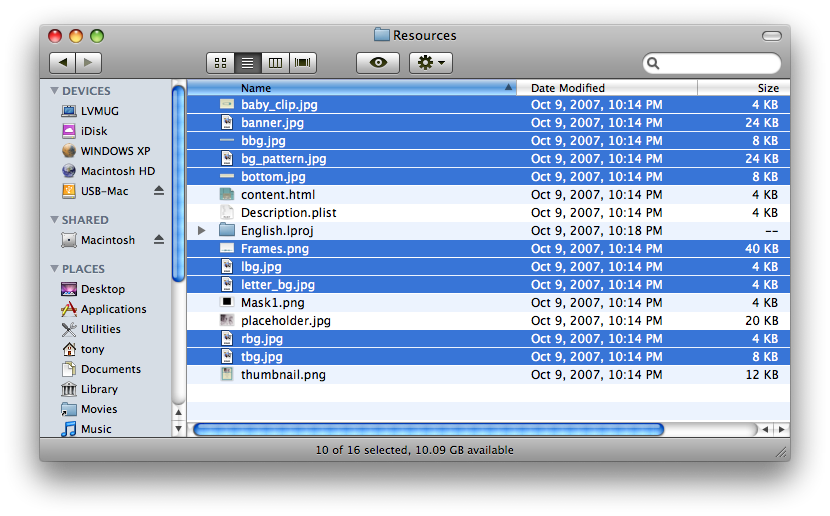Click the horizontal scrollbar thumb
The height and width of the screenshot is (516, 830).
click(x=428, y=429)
